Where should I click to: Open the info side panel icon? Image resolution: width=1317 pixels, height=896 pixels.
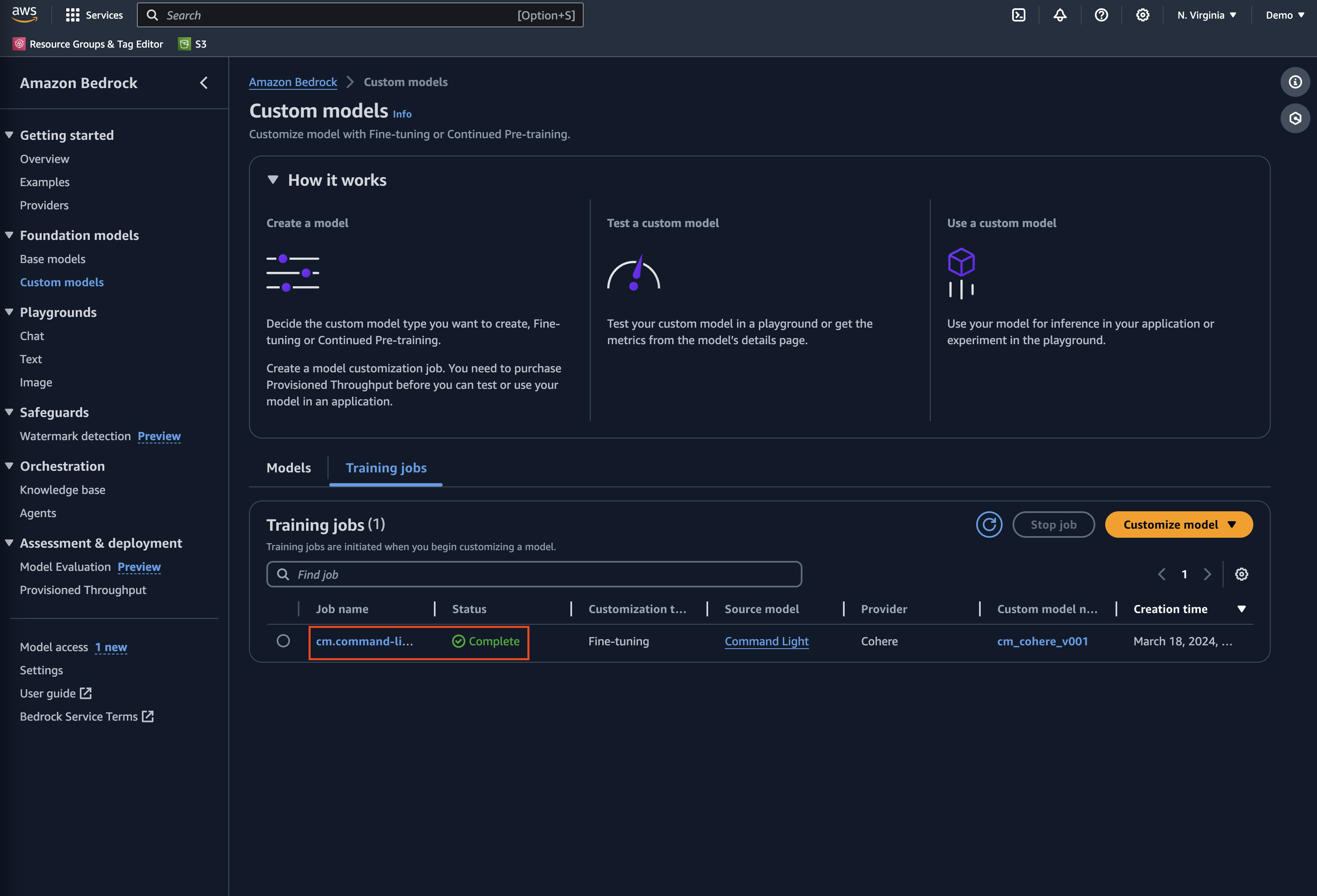(x=1295, y=81)
